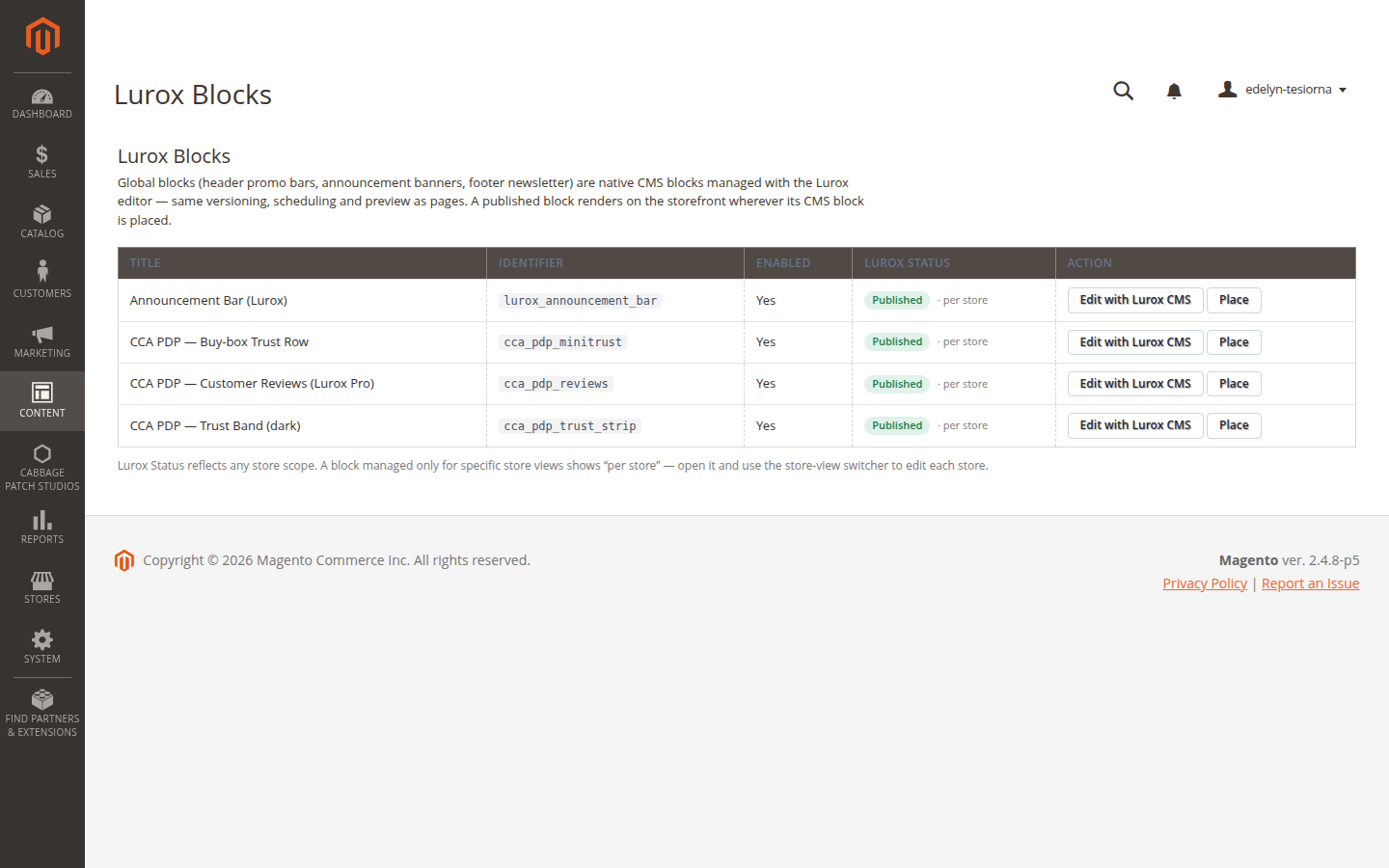The width and height of the screenshot is (1389, 868).
Task: Click the footer Magento logo icon
Action: pyautogui.click(x=124, y=560)
